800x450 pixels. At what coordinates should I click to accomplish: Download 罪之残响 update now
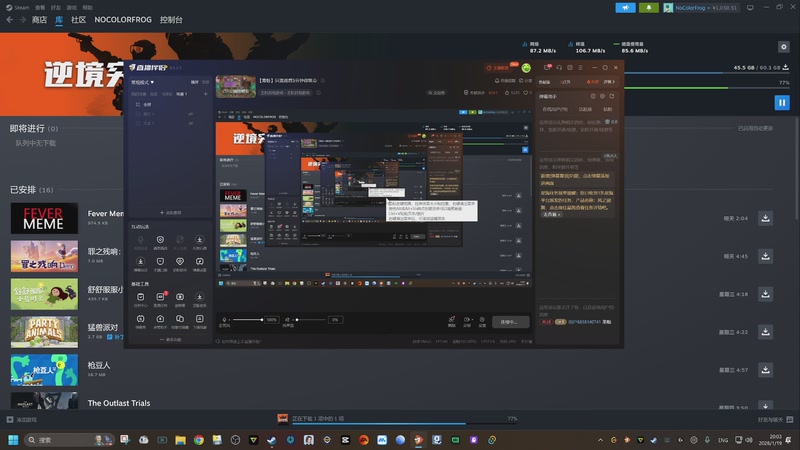(765, 256)
